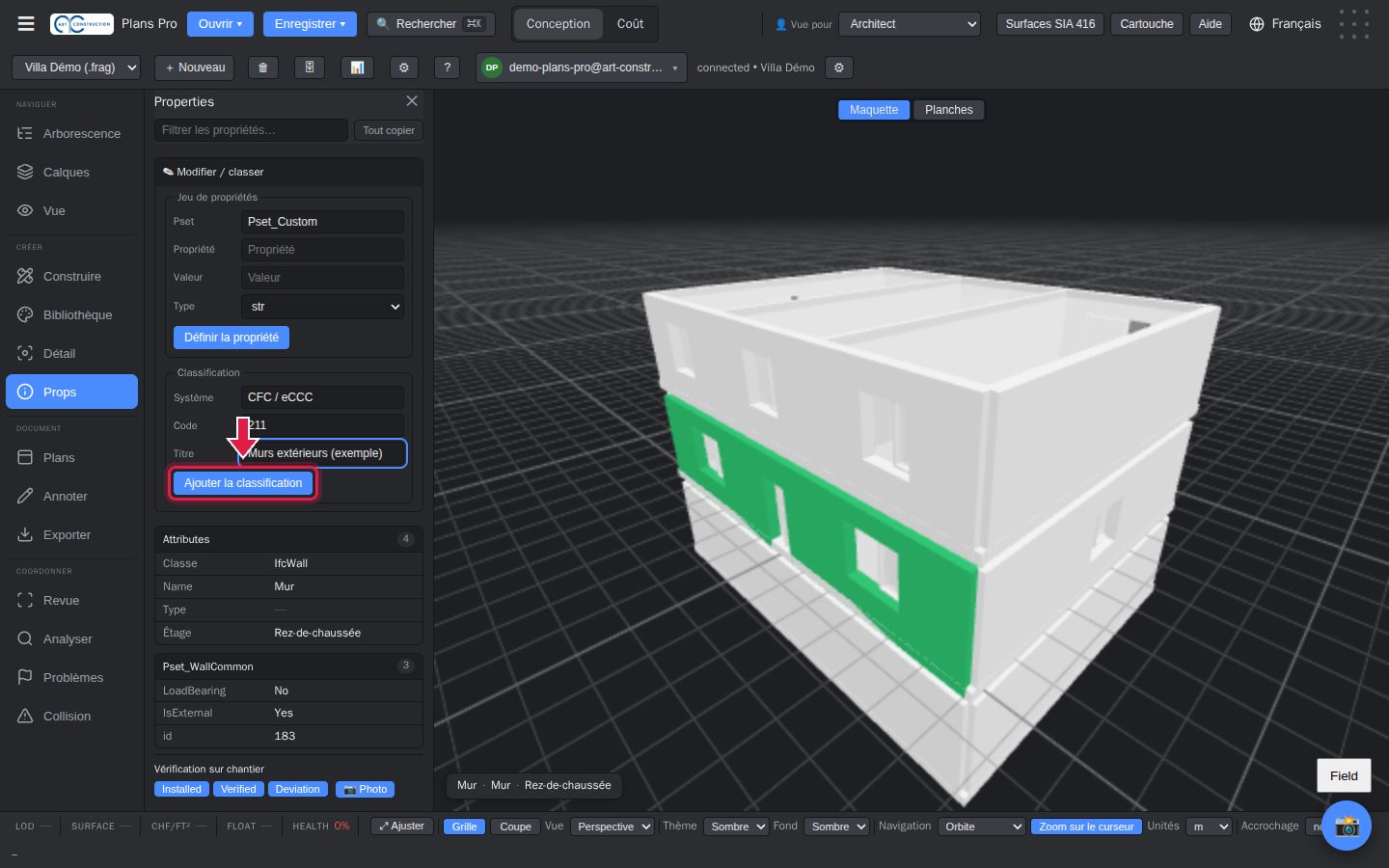Open the Enregistrer dropdown menu

tap(310, 24)
